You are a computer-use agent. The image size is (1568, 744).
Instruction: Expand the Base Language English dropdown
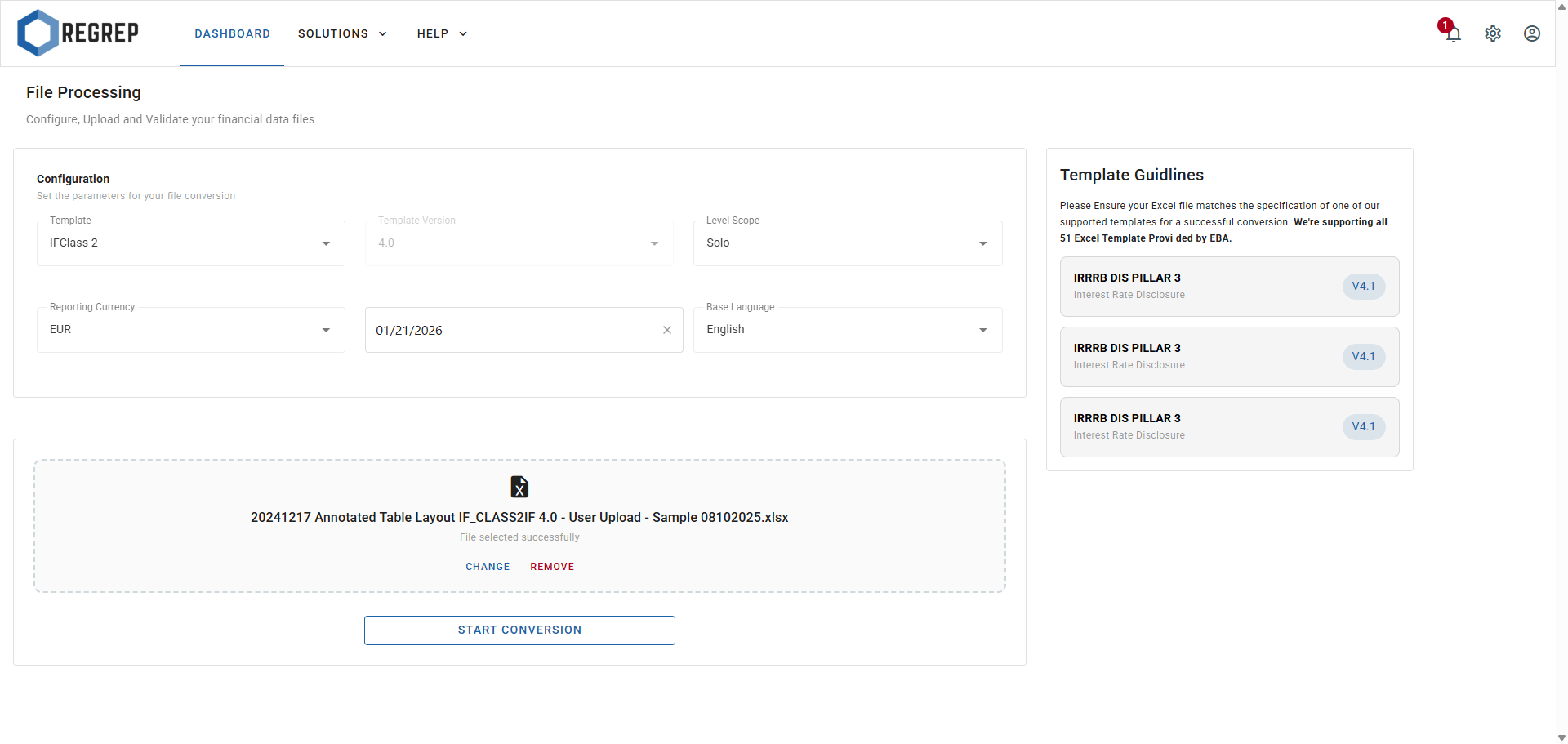pyautogui.click(x=982, y=329)
